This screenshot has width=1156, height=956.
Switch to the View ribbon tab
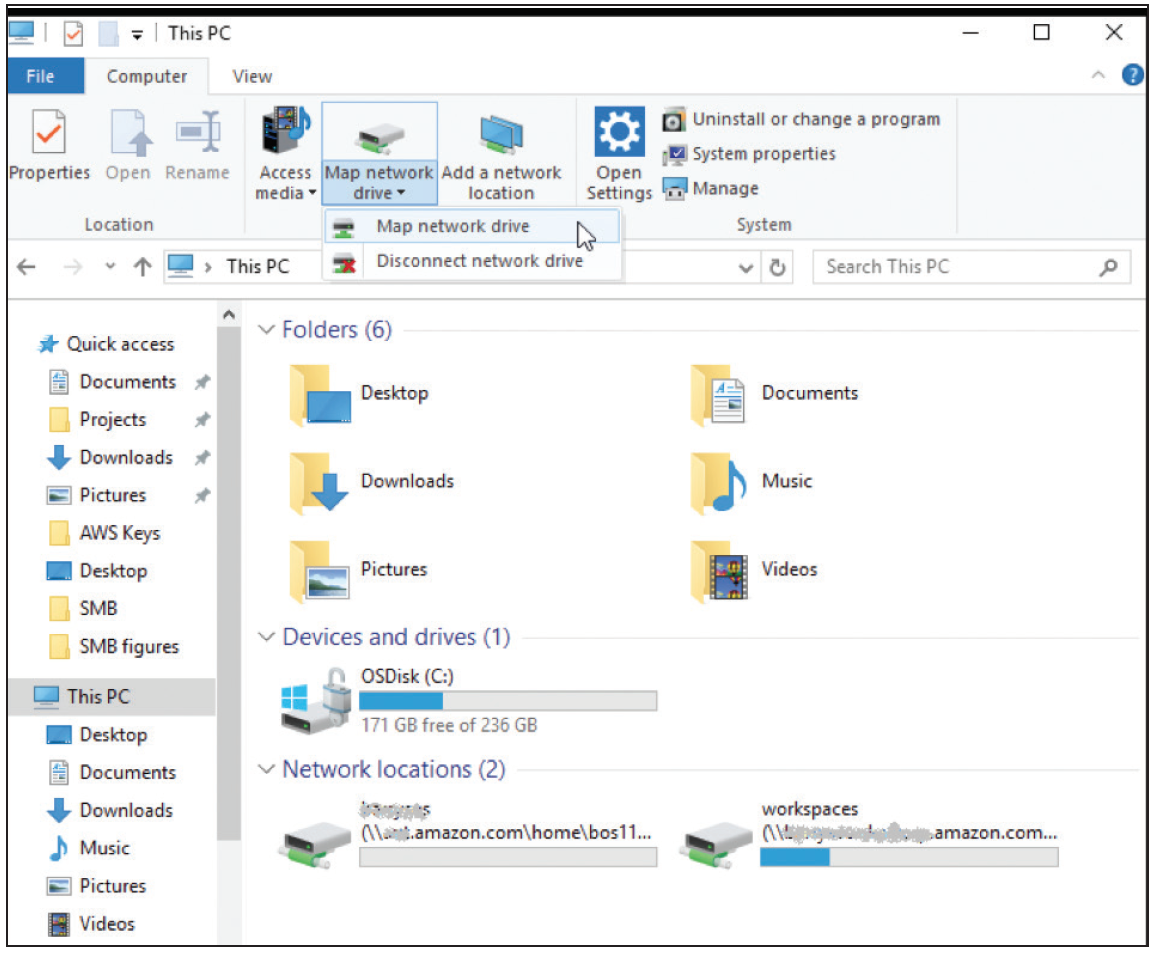pyautogui.click(x=252, y=76)
